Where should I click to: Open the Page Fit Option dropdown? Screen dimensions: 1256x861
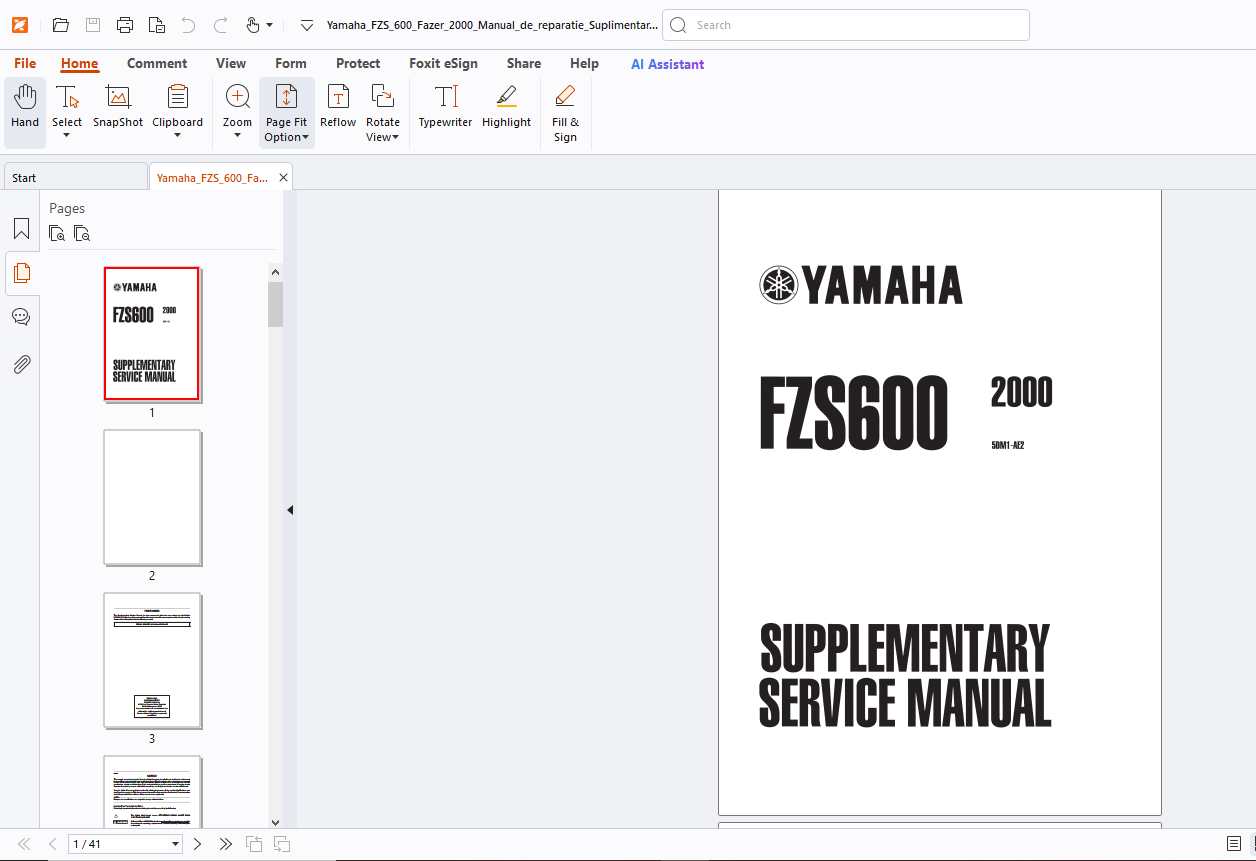point(286,113)
